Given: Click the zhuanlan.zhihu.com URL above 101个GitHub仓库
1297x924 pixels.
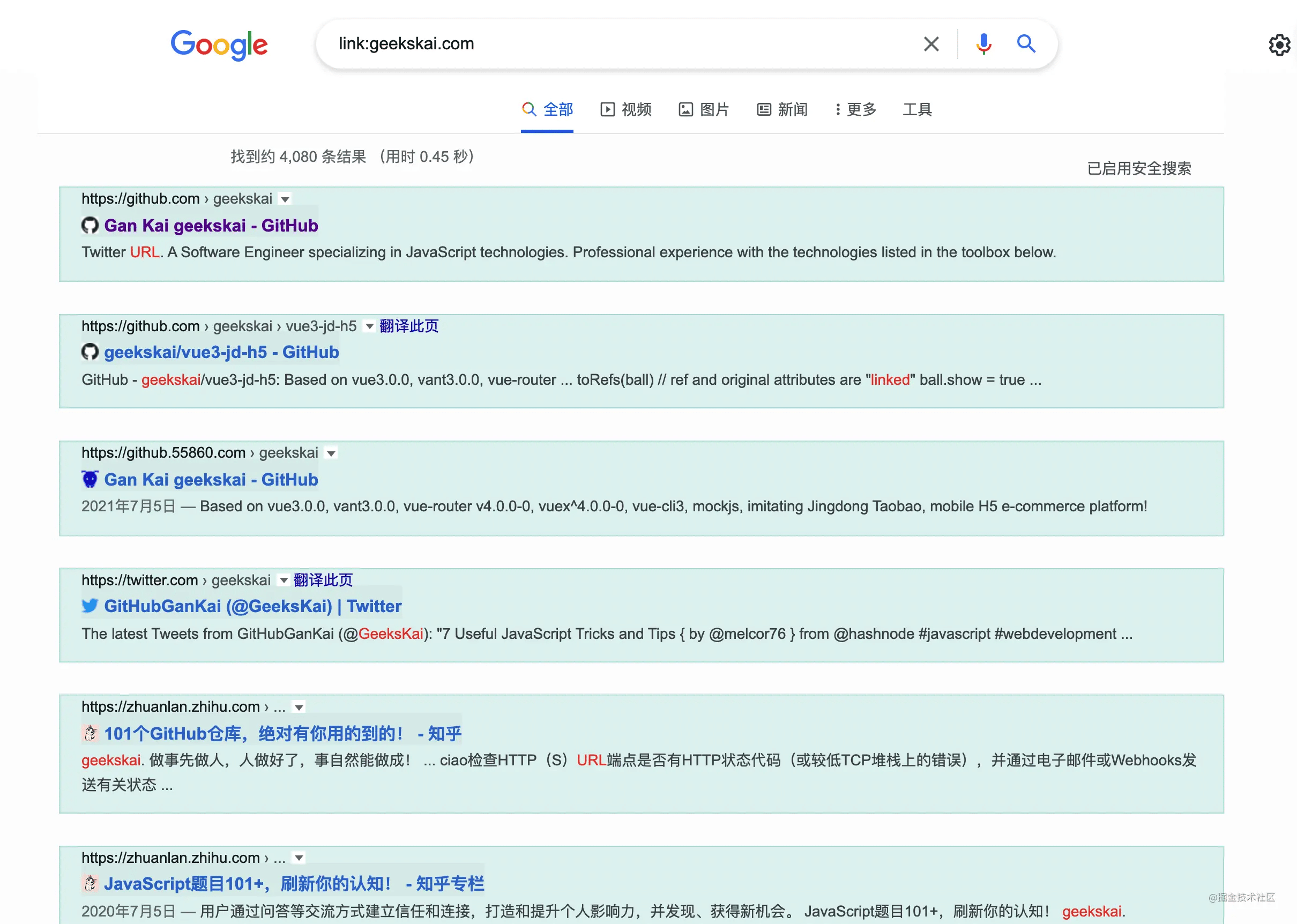Looking at the screenshot, I should pyautogui.click(x=183, y=706).
